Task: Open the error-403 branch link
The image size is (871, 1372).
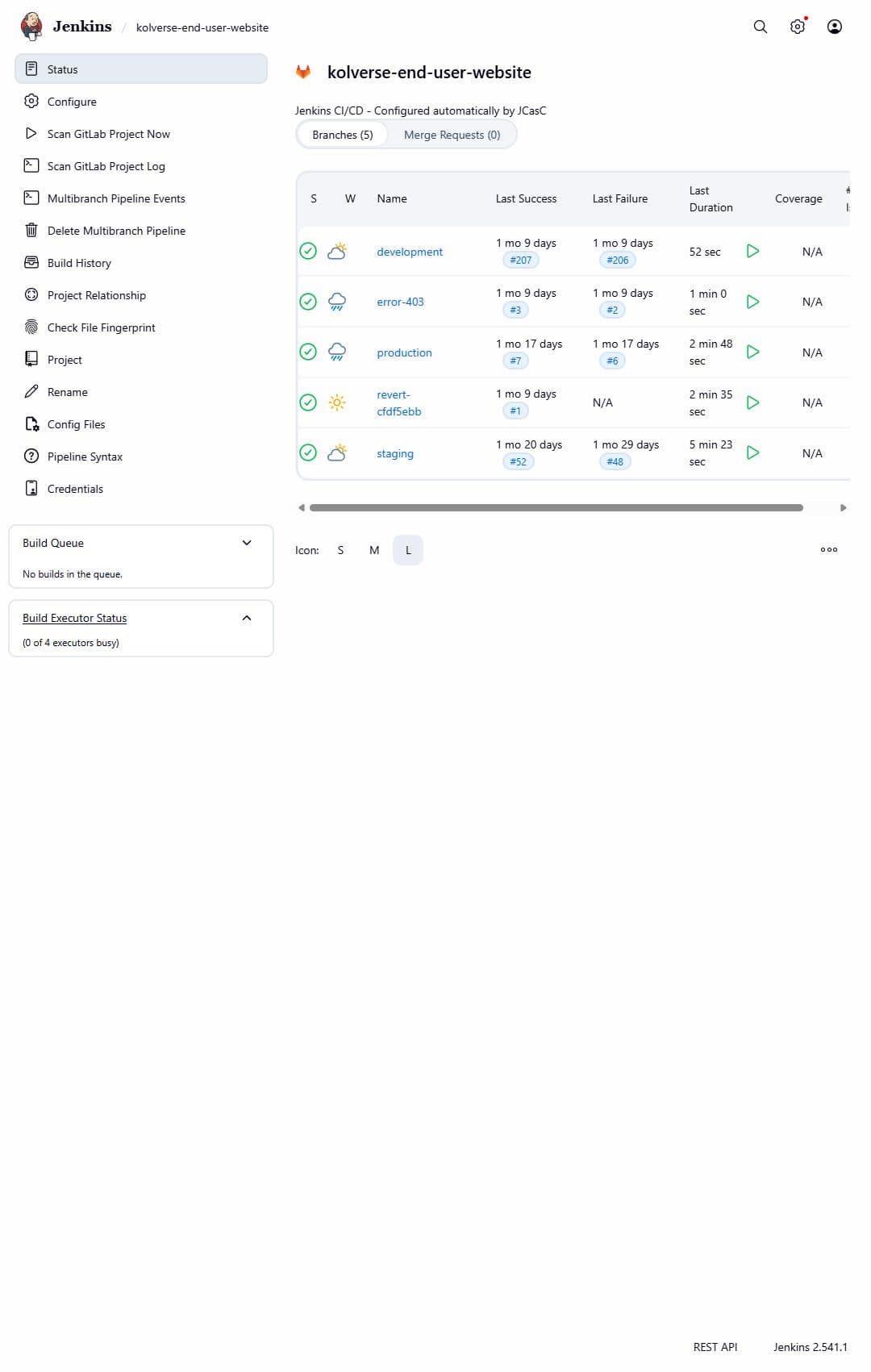Action: [400, 302]
